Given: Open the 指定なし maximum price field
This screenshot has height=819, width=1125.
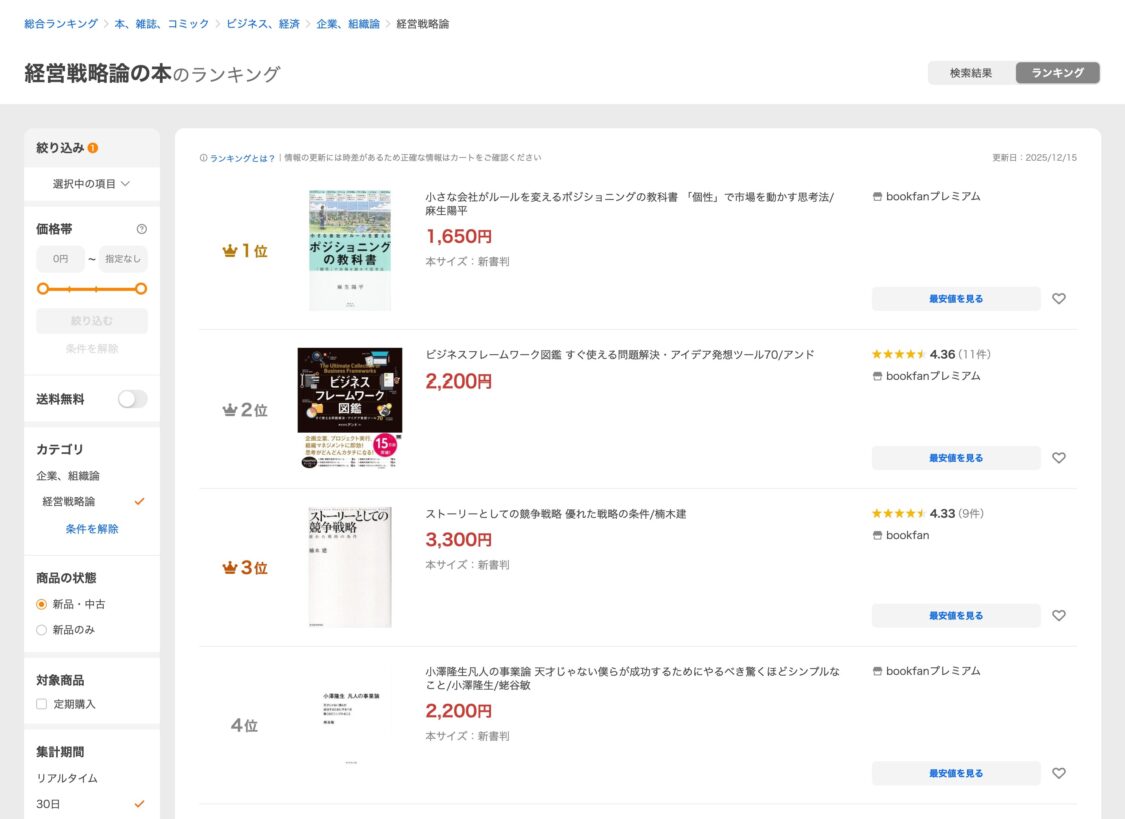Looking at the screenshot, I should [123, 259].
